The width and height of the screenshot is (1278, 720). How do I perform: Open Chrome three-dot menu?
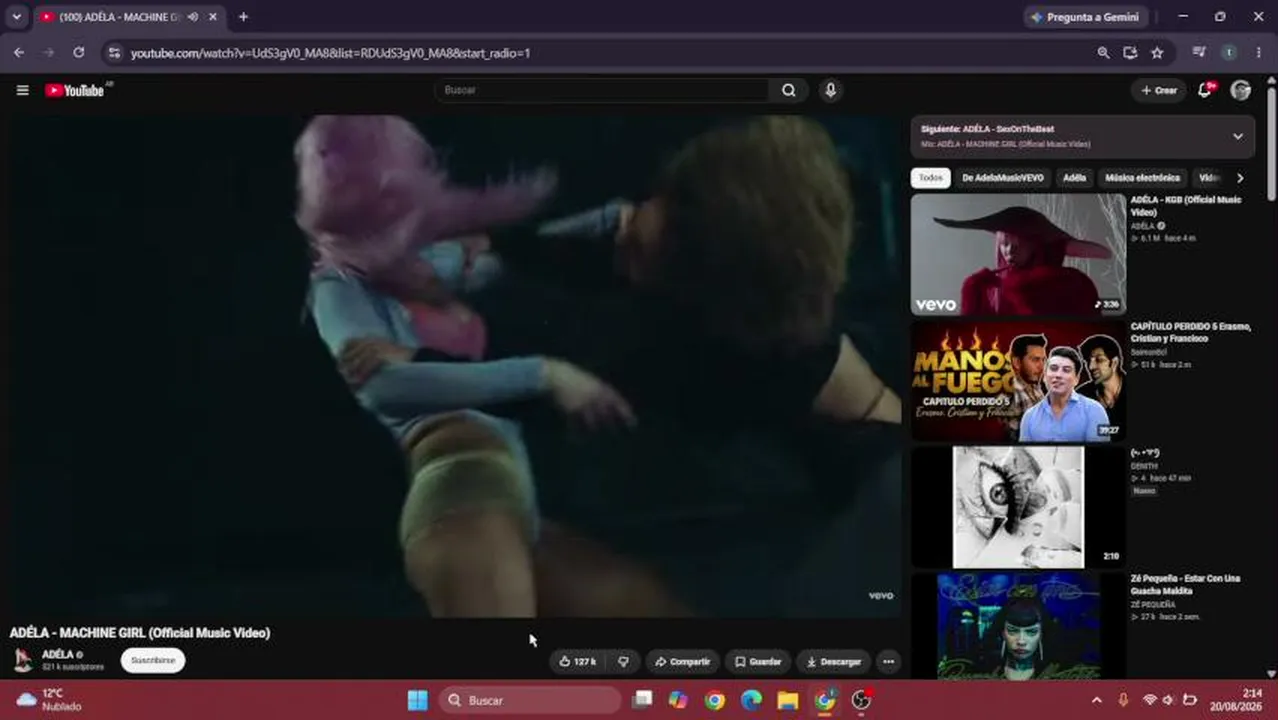tap(1259, 53)
